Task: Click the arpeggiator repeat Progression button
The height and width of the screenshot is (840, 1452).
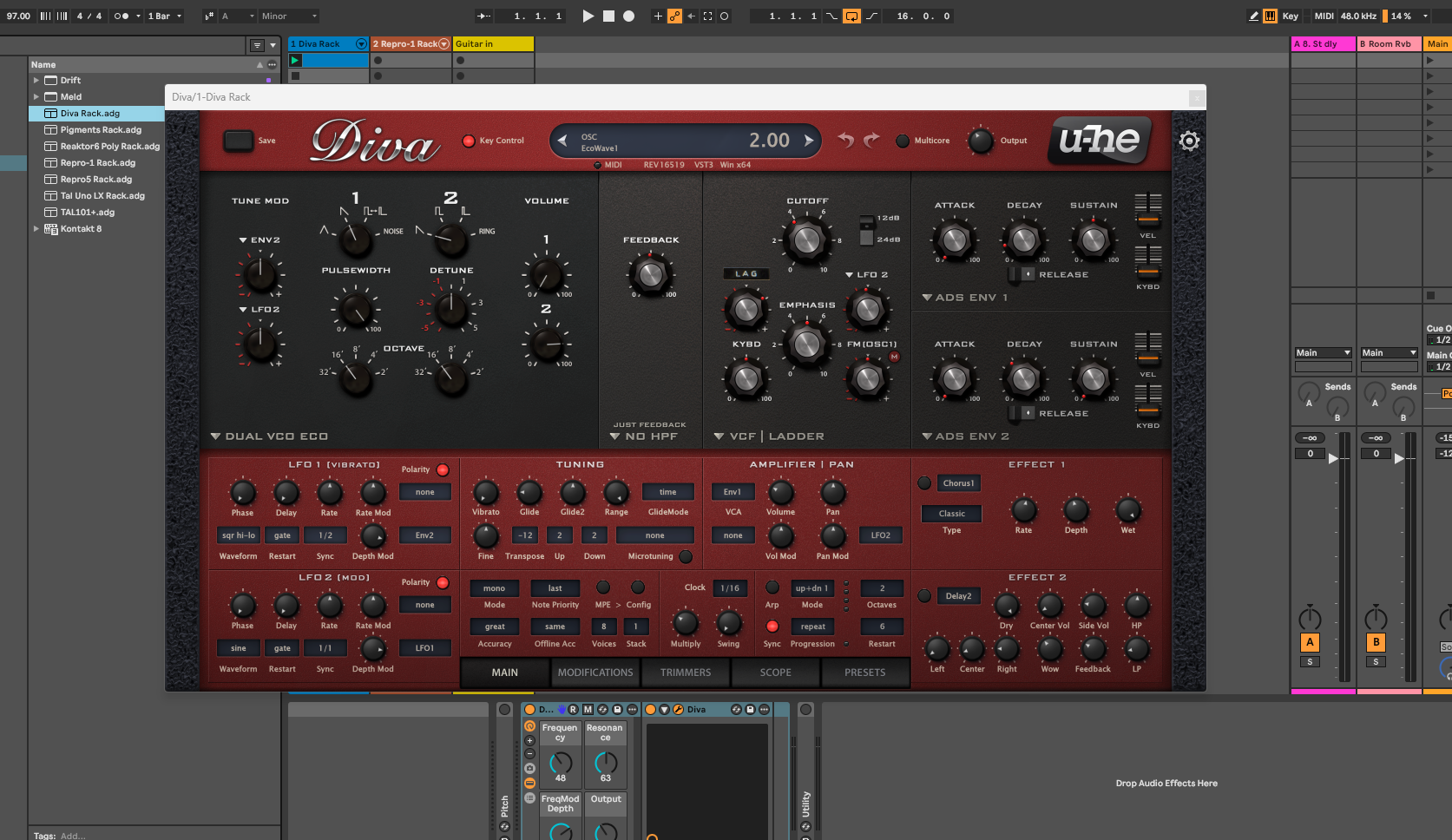Action: point(812,627)
